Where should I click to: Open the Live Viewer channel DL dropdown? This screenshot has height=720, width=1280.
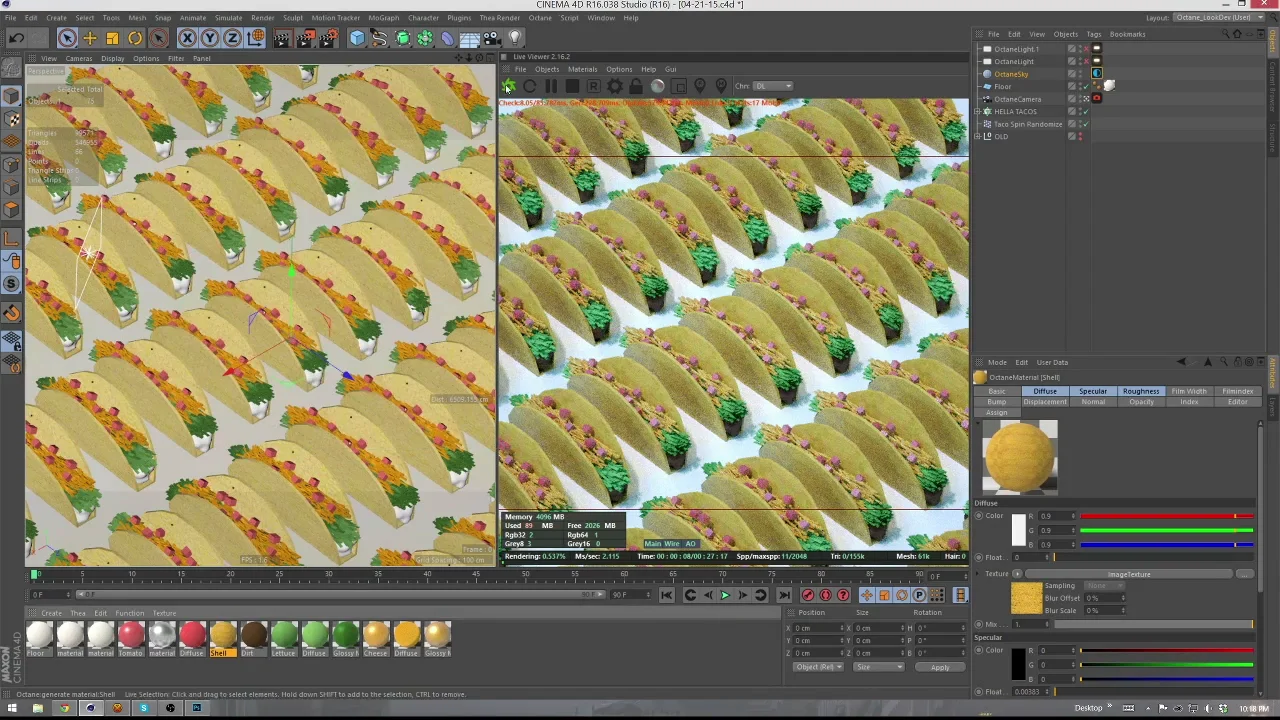click(772, 86)
